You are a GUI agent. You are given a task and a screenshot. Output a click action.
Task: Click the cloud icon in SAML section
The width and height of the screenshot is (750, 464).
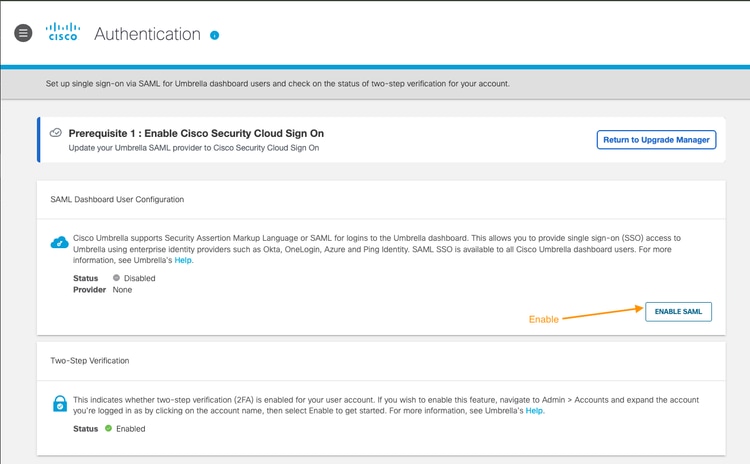(59, 243)
